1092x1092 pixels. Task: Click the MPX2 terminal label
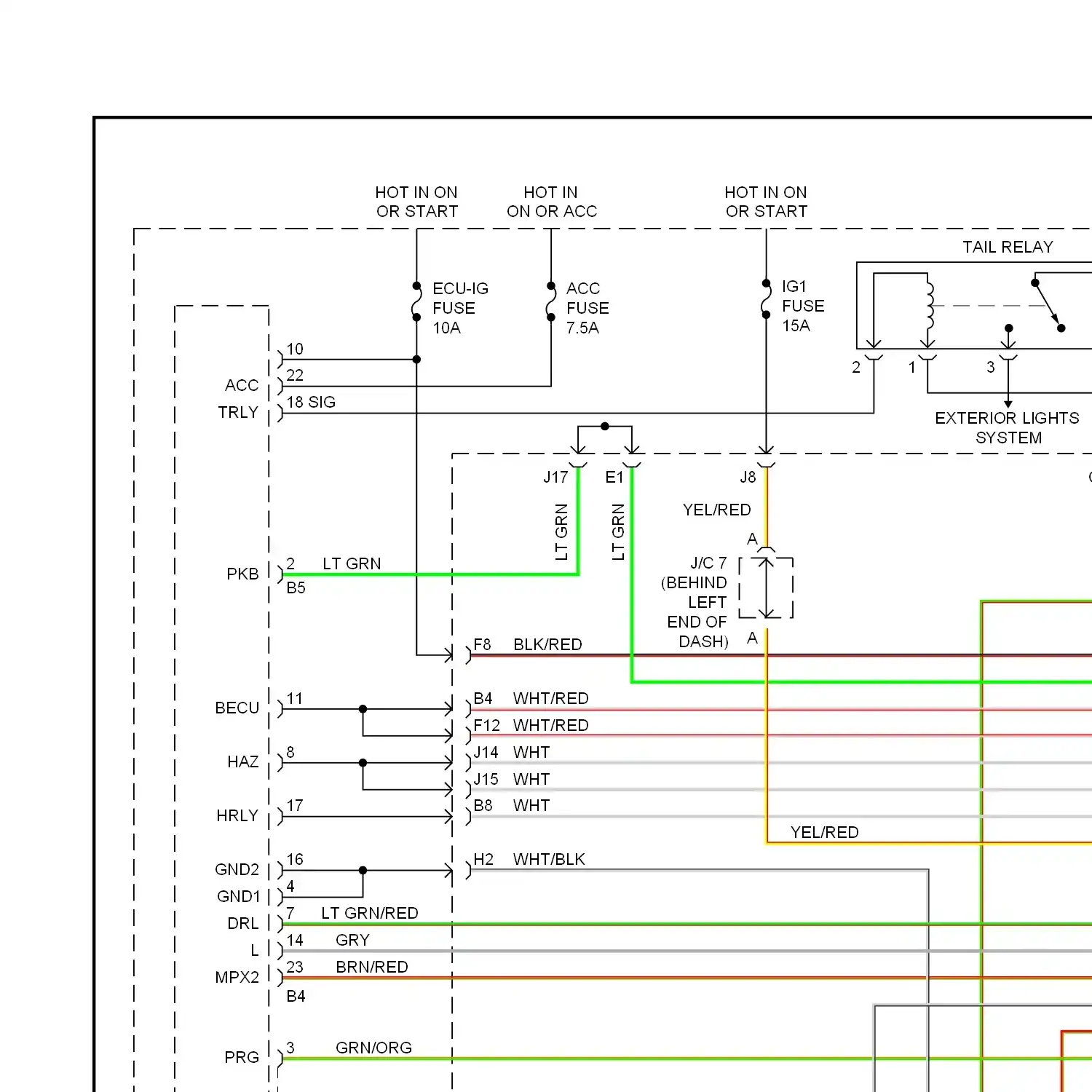(x=237, y=977)
